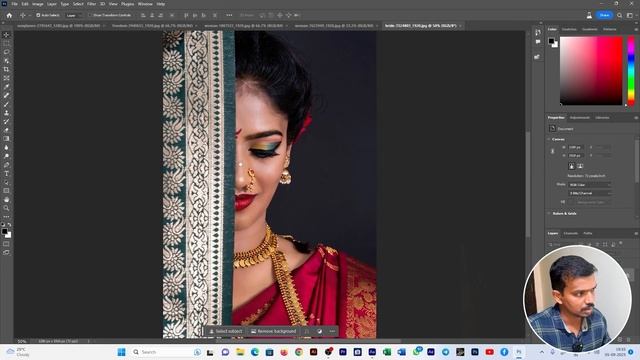Click the Windows Start button

coord(121,352)
